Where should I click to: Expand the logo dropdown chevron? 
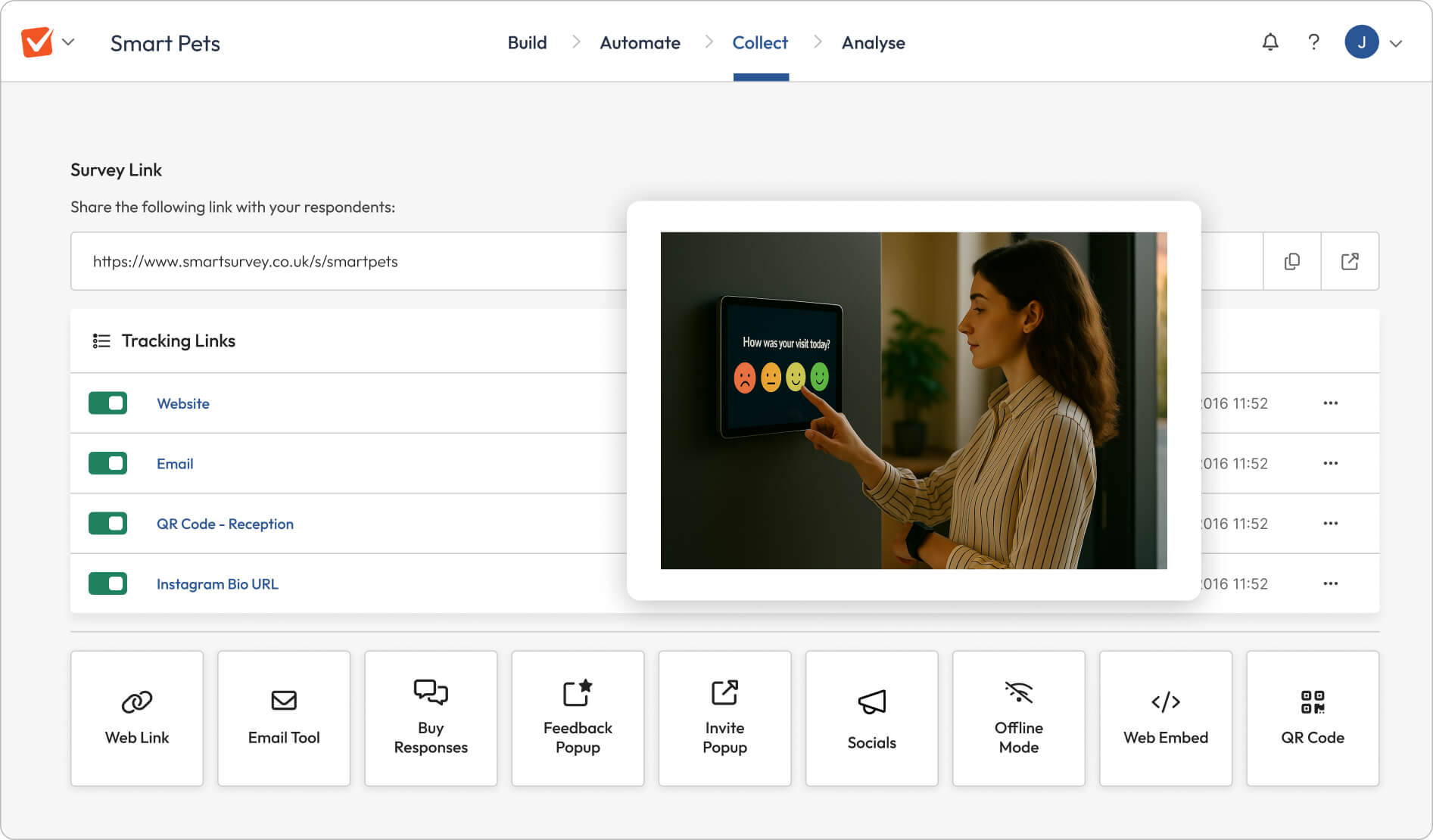(x=68, y=42)
